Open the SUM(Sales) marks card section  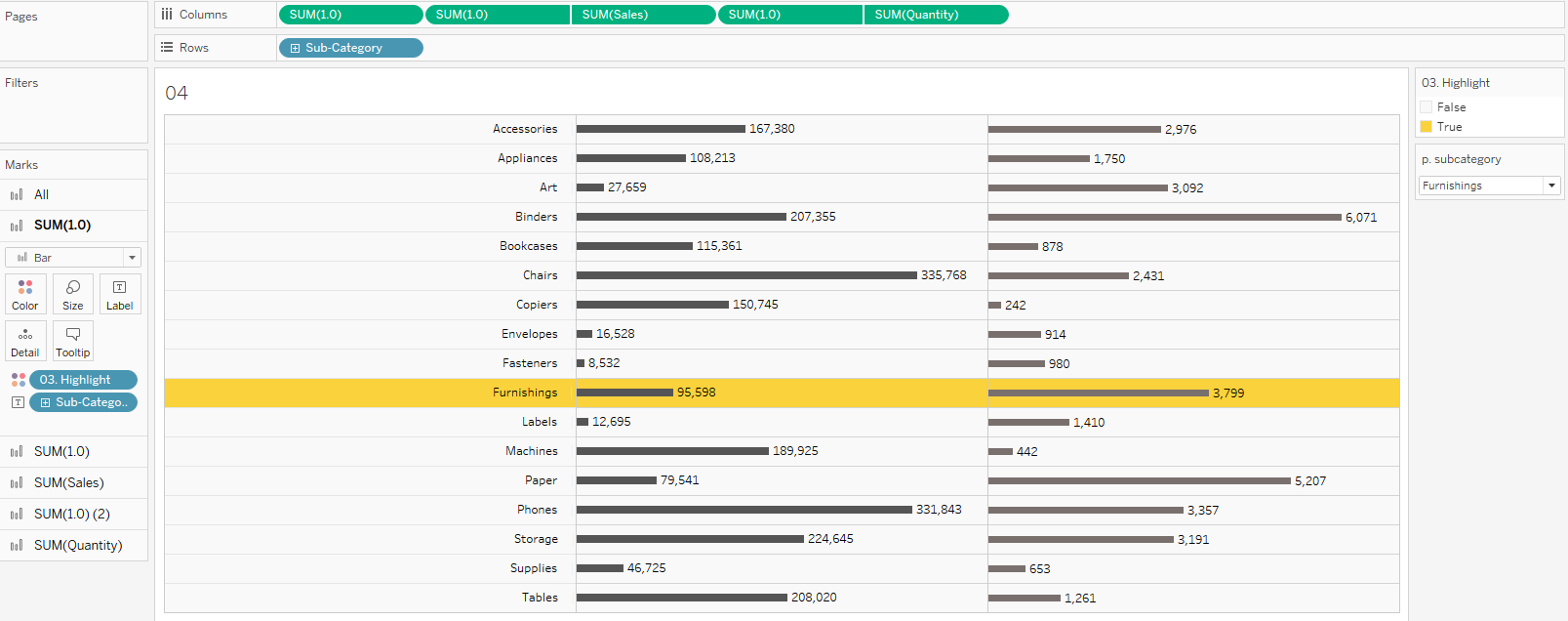(68, 483)
